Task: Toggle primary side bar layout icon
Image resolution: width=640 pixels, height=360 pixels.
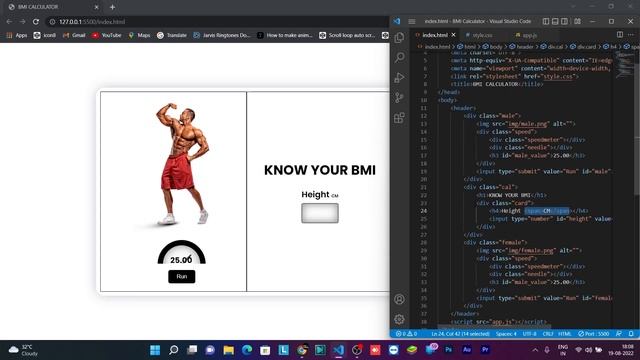Action: tap(546, 21)
